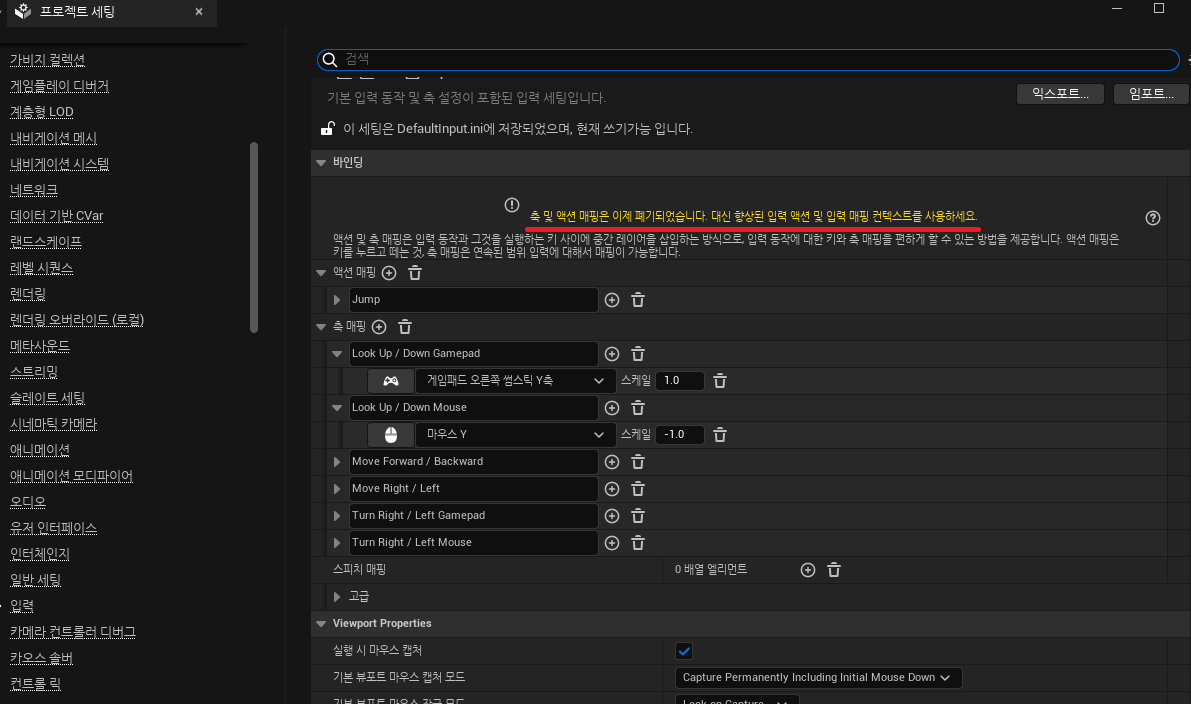Click the 익스포트... button
1191x704 pixels.
click(x=1060, y=93)
